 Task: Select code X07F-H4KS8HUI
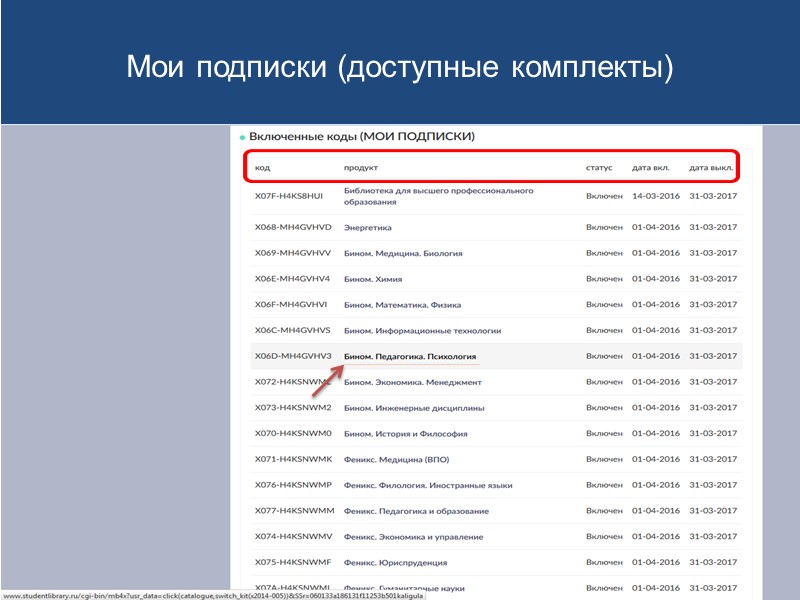coord(289,196)
